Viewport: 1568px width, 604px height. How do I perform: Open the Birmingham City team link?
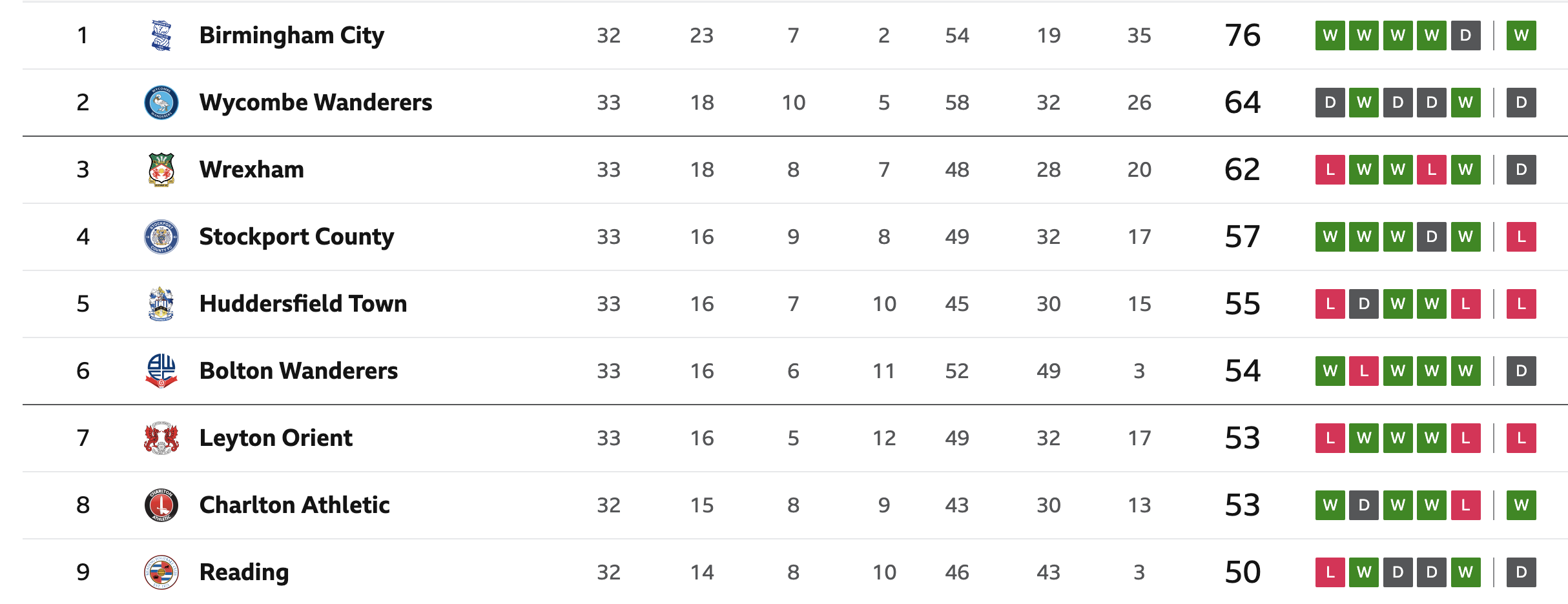coord(291,35)
